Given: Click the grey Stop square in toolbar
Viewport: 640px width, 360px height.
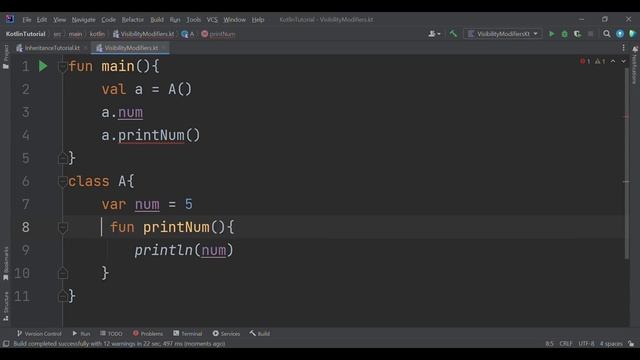Looking at the screenshot, I should click(x=590, y=34).
